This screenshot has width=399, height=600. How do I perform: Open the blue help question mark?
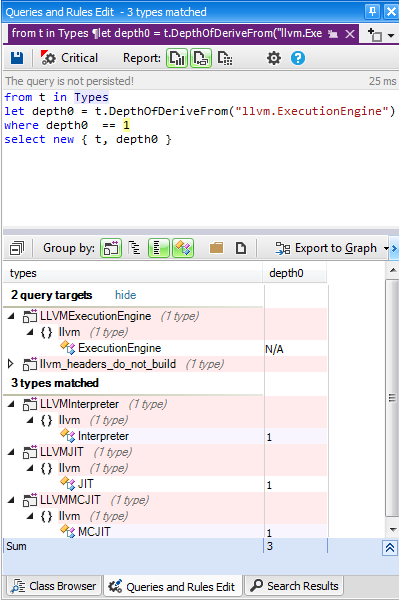coord(298,58)
